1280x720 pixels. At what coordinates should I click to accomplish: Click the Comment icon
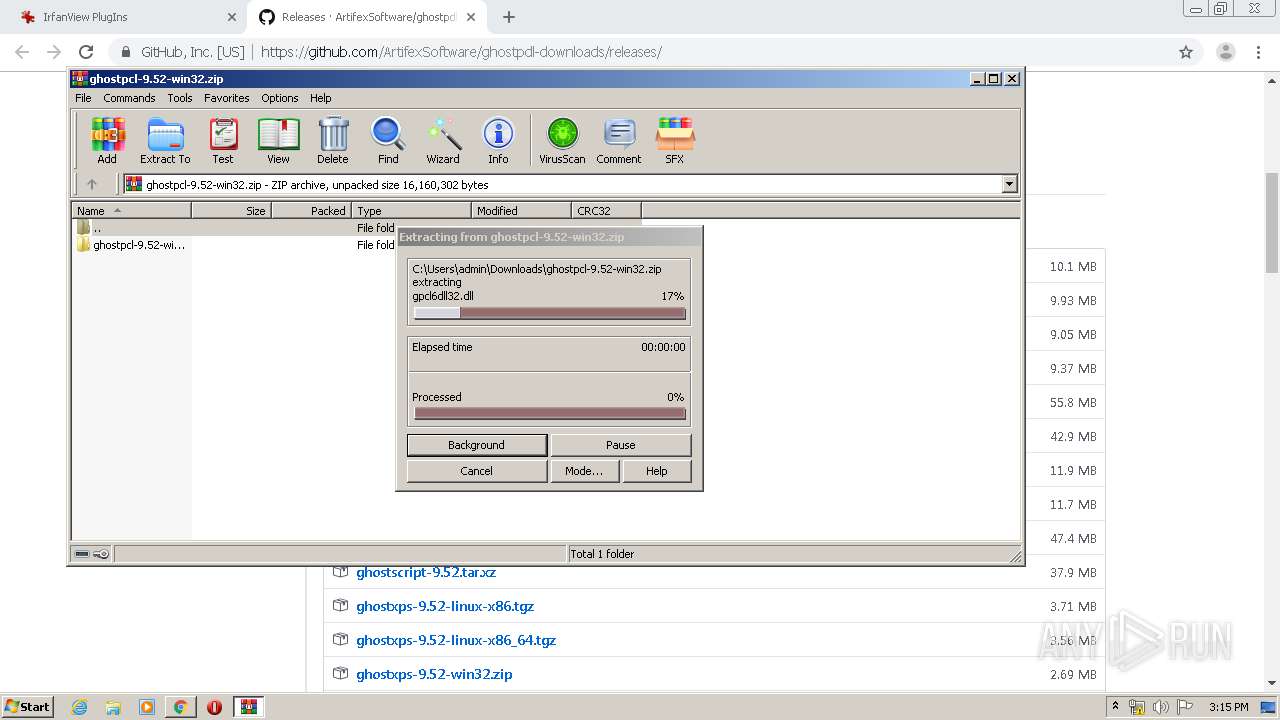(619, 140)
